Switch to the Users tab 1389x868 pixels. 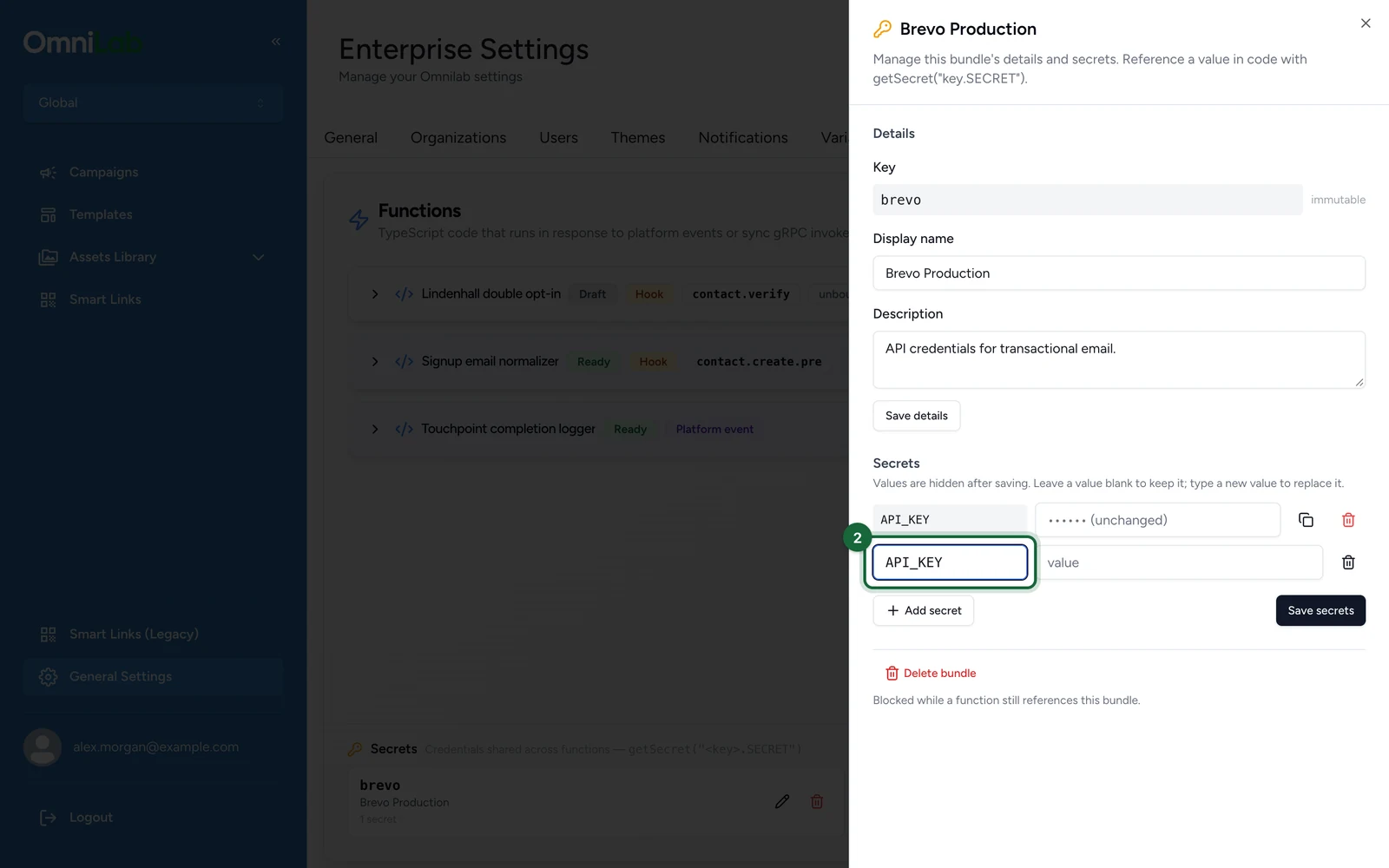pyautogui.click(x=558, y=138)
